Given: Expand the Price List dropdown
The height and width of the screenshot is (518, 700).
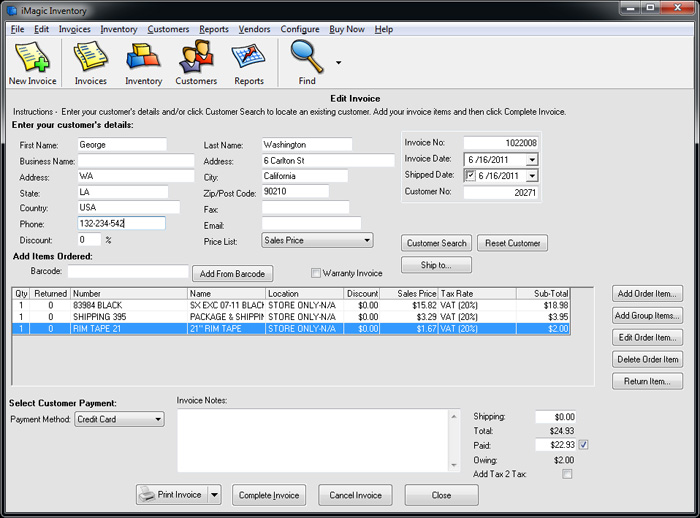Looking at the screenshot, I should click(367, 240).
